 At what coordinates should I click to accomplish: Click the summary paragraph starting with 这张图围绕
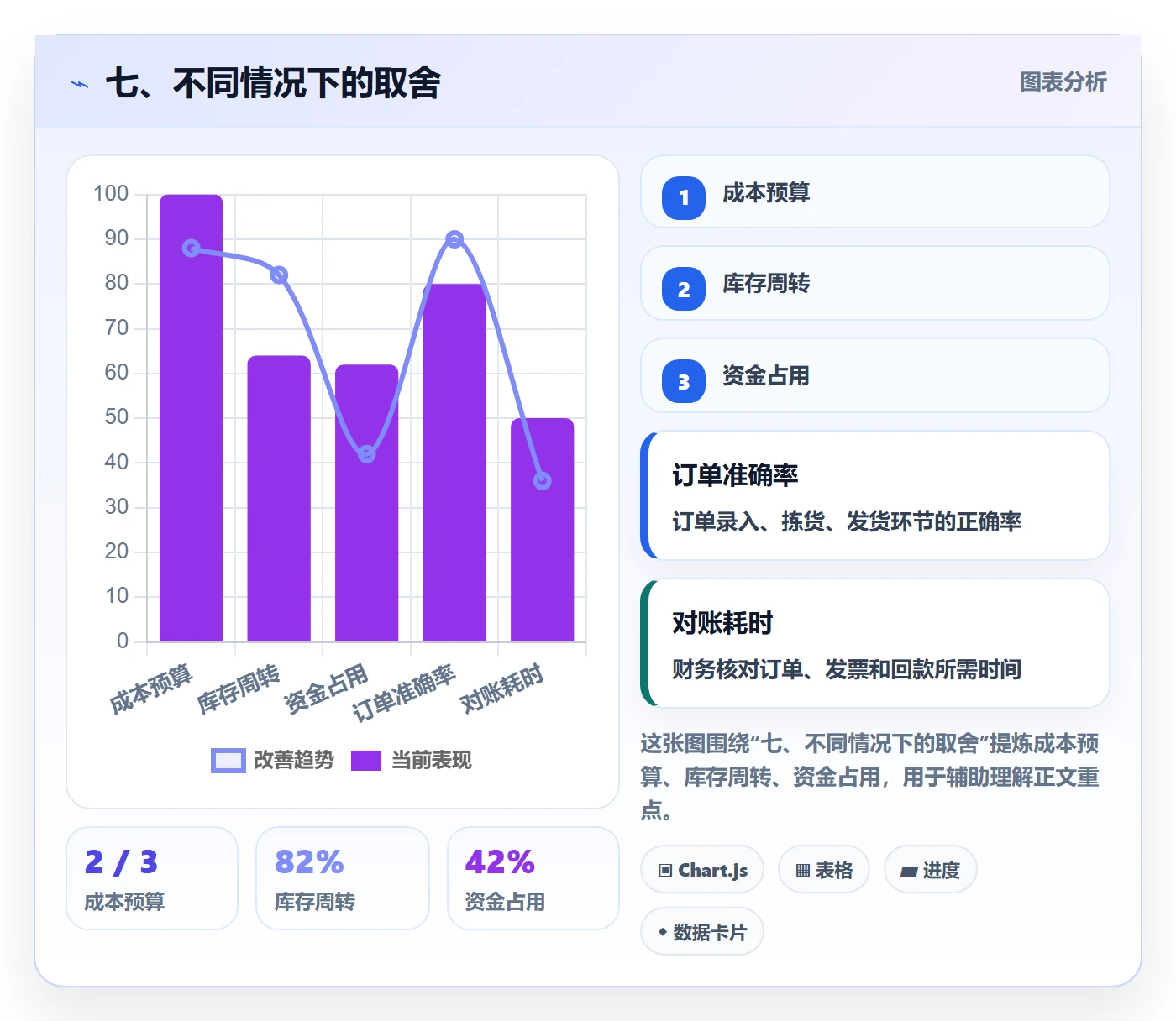coord(870,777)
